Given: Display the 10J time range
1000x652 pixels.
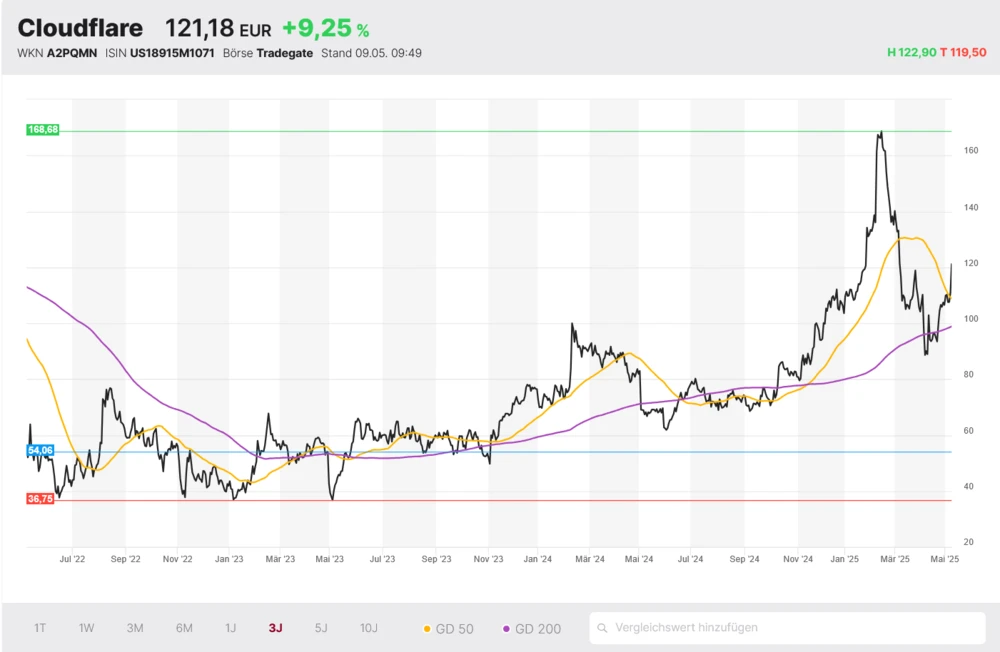Looking at the screenshot, I should [x=369, y=628].
